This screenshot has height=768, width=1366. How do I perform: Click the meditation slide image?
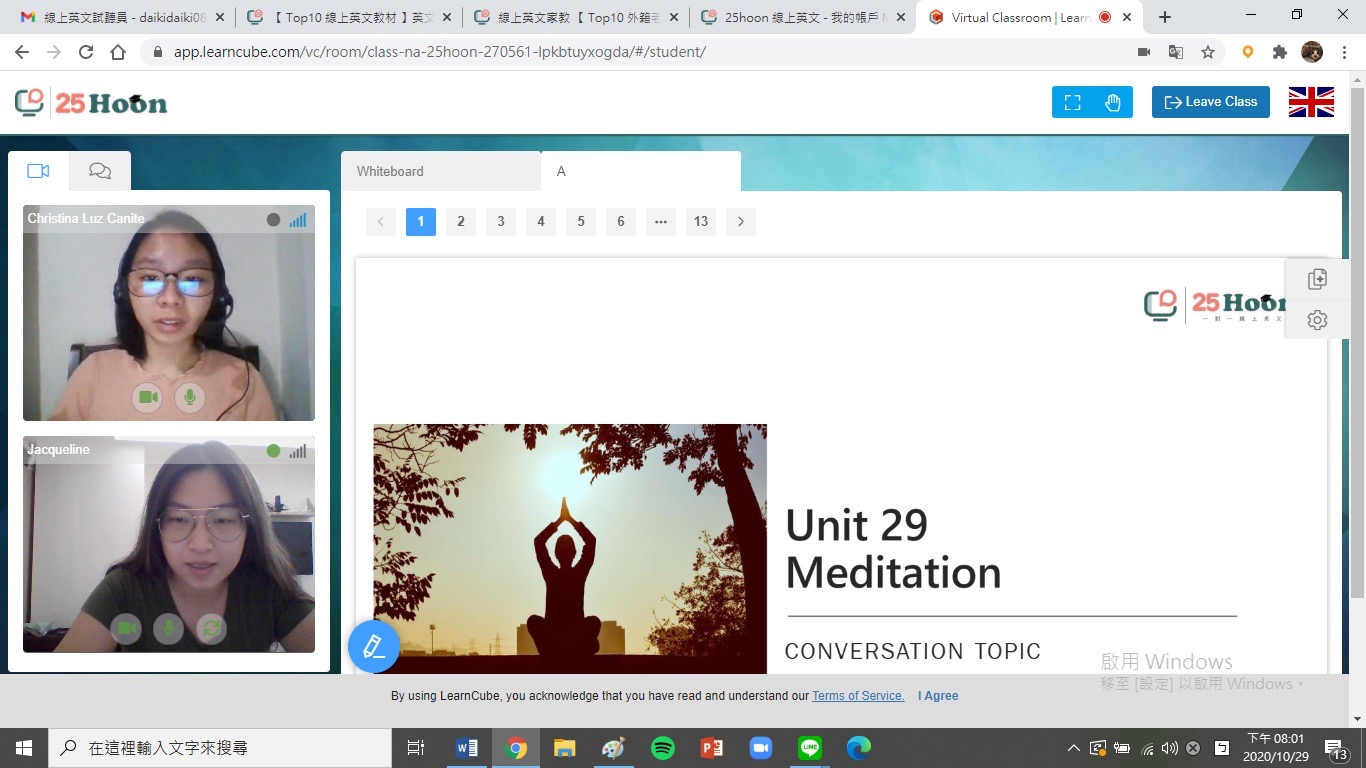point(570,549)
